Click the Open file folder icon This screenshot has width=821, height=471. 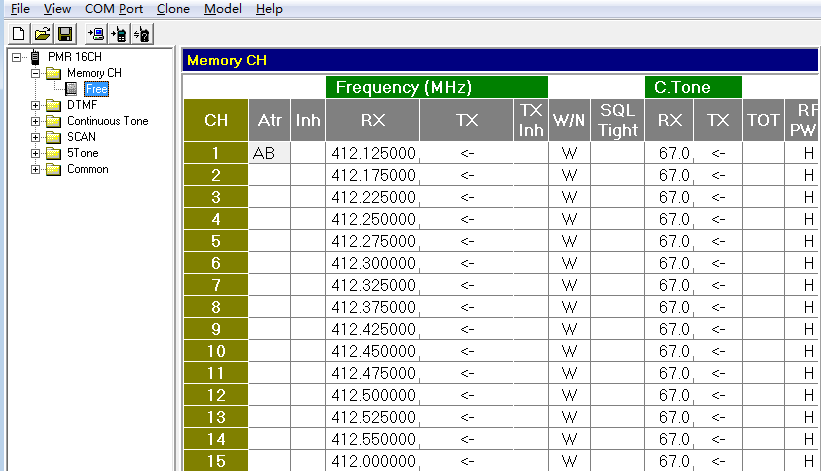[x=42, y=34]
